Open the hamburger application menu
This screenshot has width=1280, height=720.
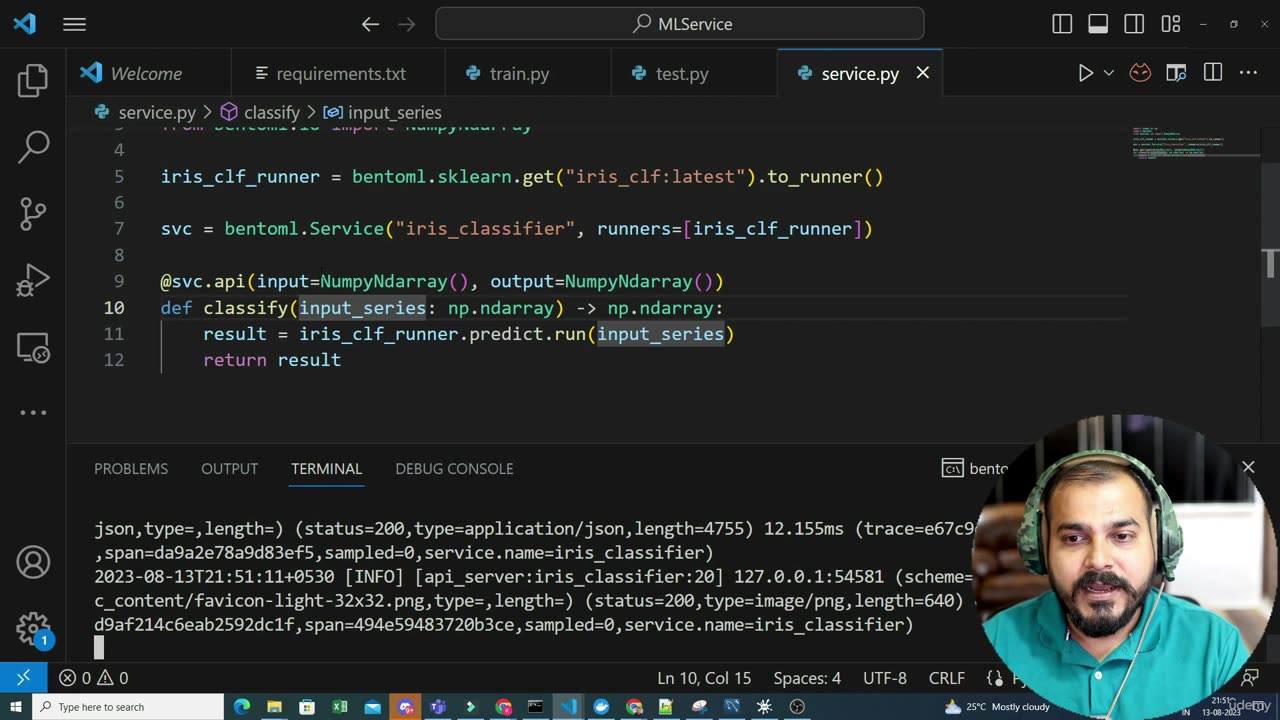click(x=75, y=24)
